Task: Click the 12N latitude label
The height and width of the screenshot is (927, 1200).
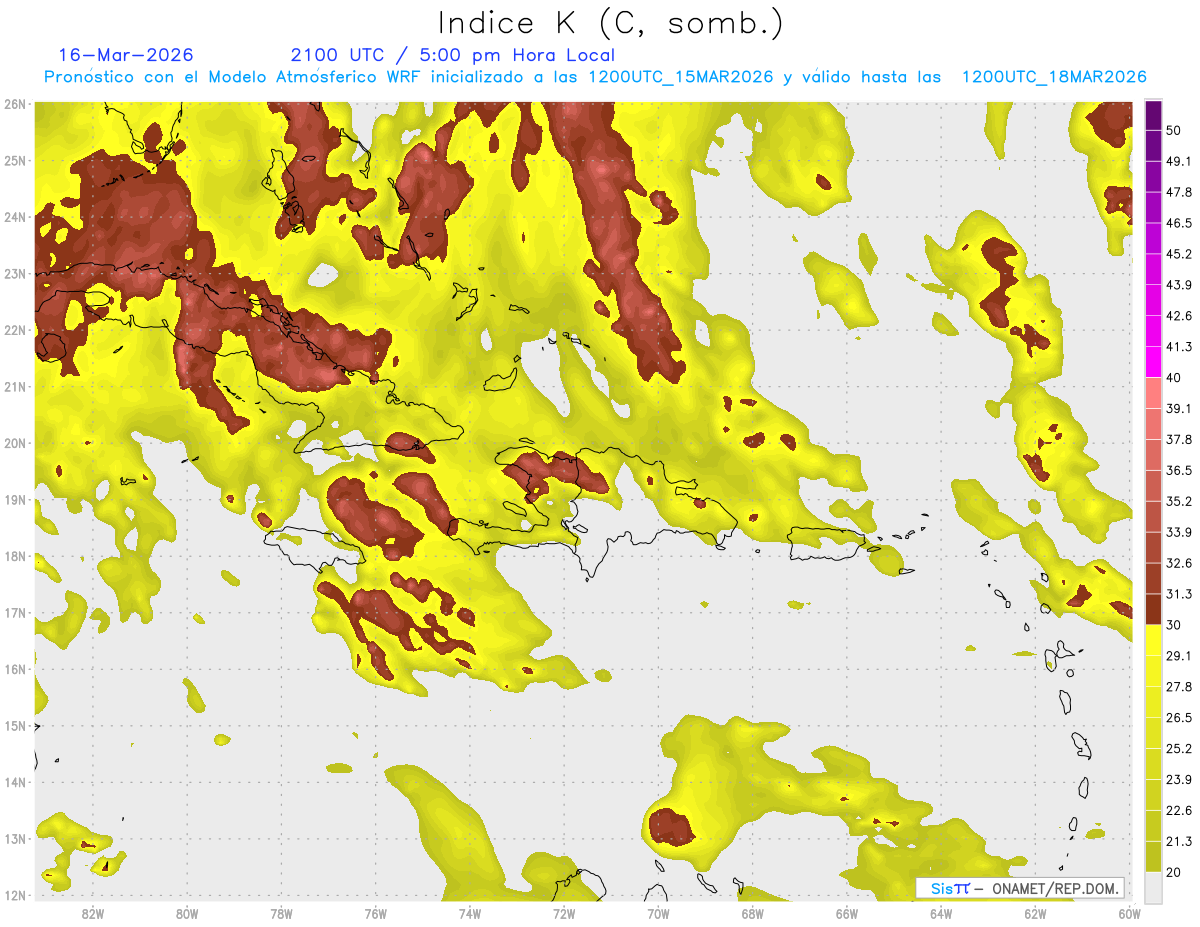Action: click(x=16, y=896)
